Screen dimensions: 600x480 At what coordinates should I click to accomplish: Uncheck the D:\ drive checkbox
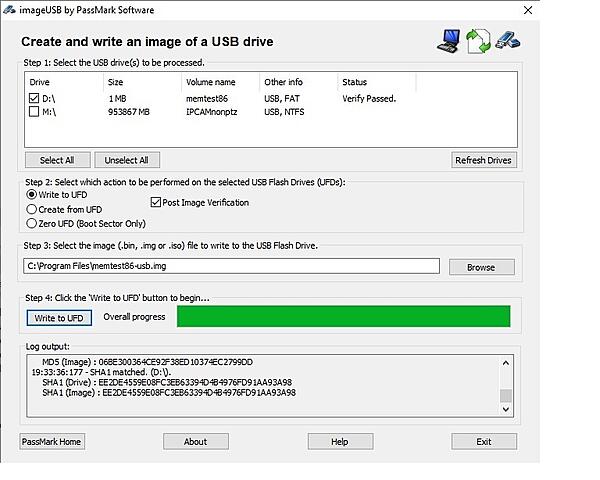click(x=34, y=98)
